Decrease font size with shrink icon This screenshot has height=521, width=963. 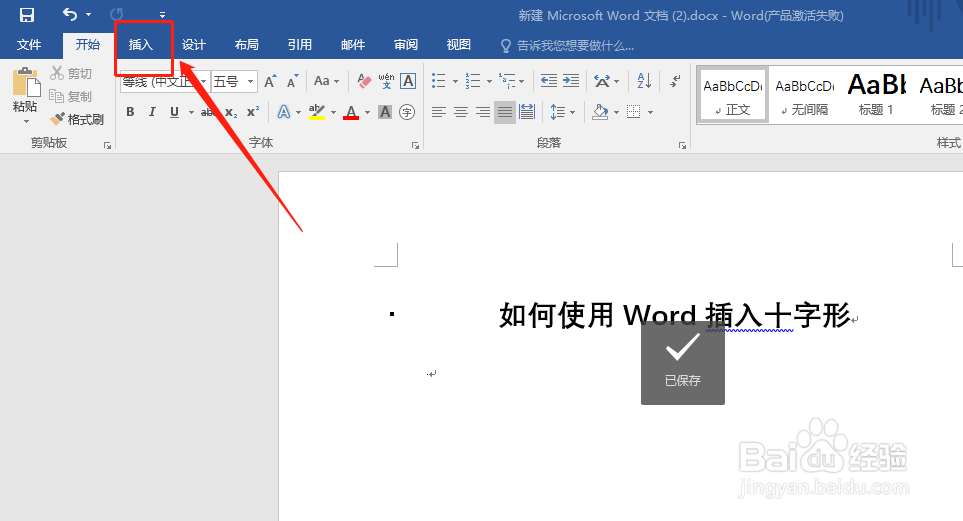coord(293,81)
